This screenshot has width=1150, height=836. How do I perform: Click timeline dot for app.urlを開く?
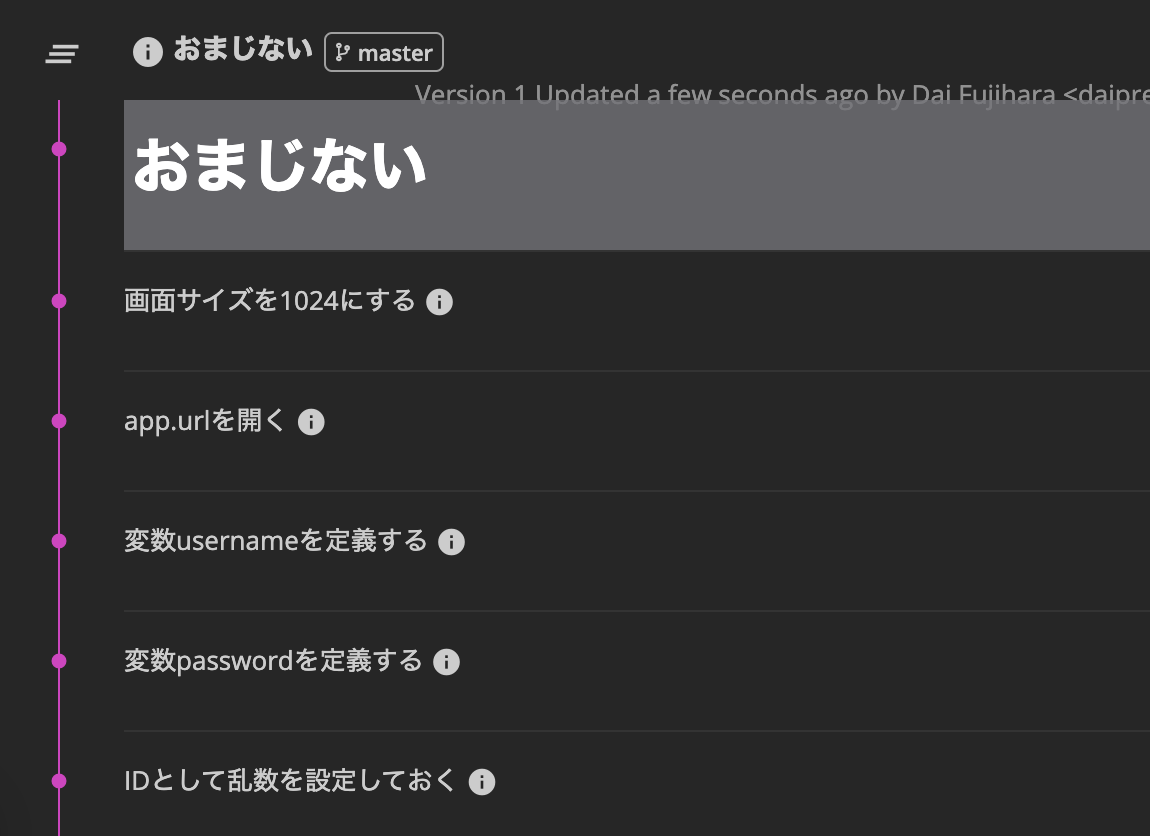(59, 421)
